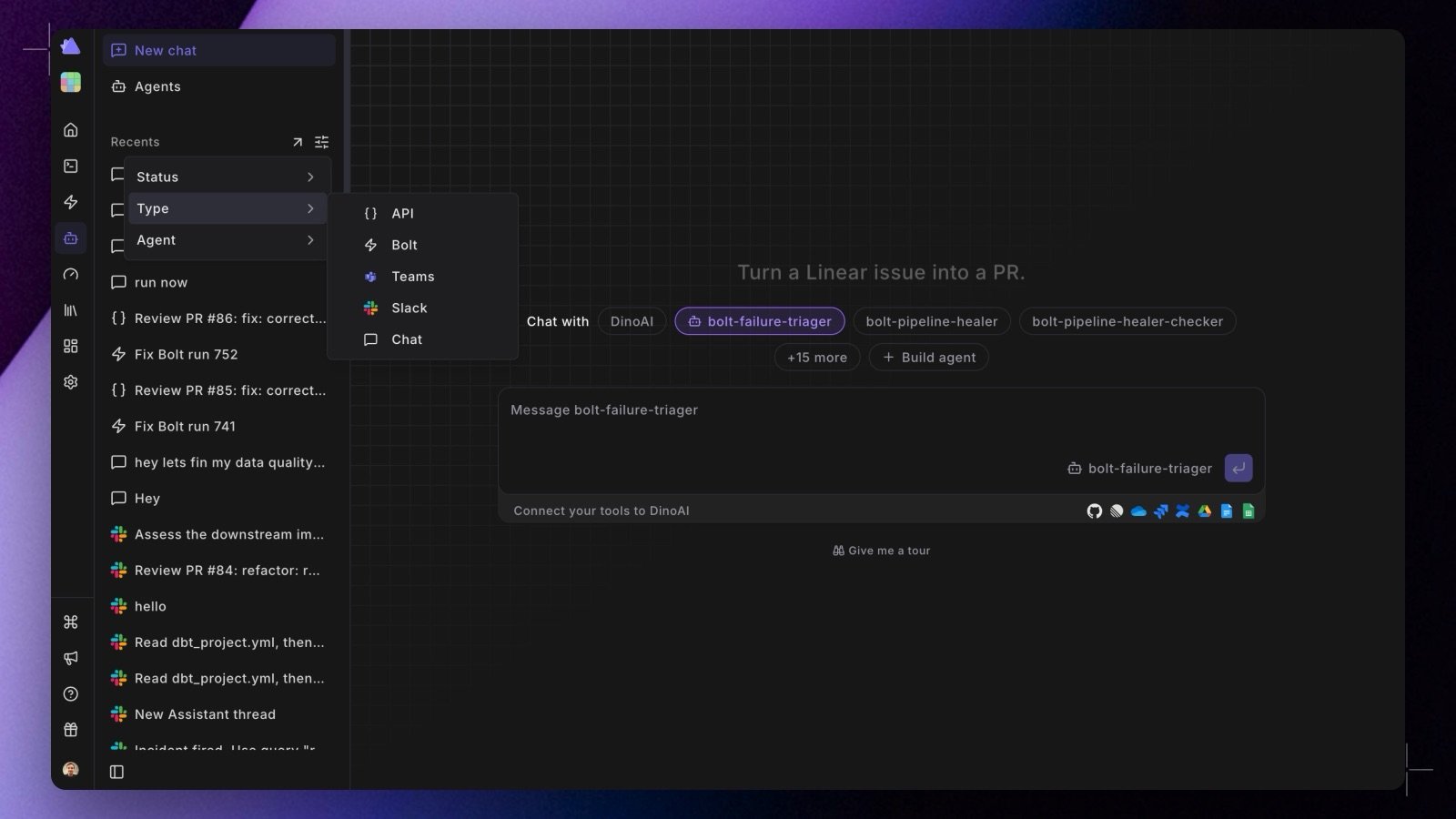The image size is (1456, 819).
Task: Open the Radar gauge icon in sidebar
Action: coord(70,274)
